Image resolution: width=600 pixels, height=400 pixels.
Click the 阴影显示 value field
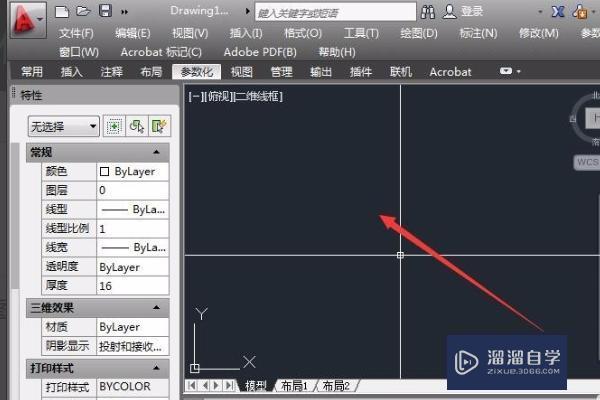pos(132,346)
